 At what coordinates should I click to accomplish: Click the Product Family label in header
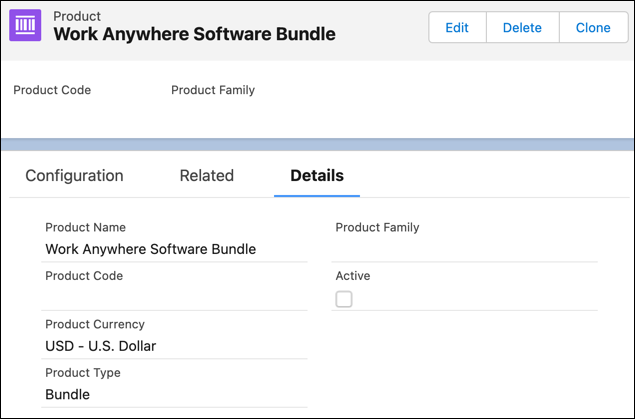tap(213, 90)
